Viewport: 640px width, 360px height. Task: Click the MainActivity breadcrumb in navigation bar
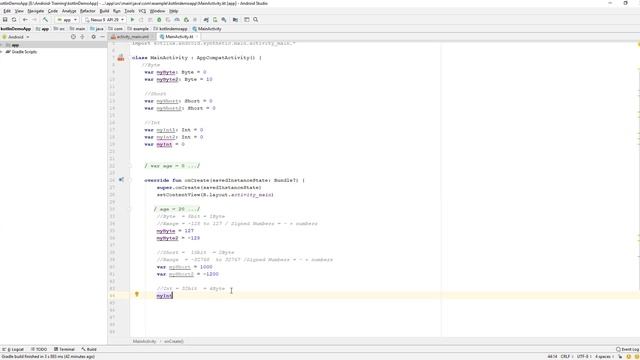coord(207,29)
